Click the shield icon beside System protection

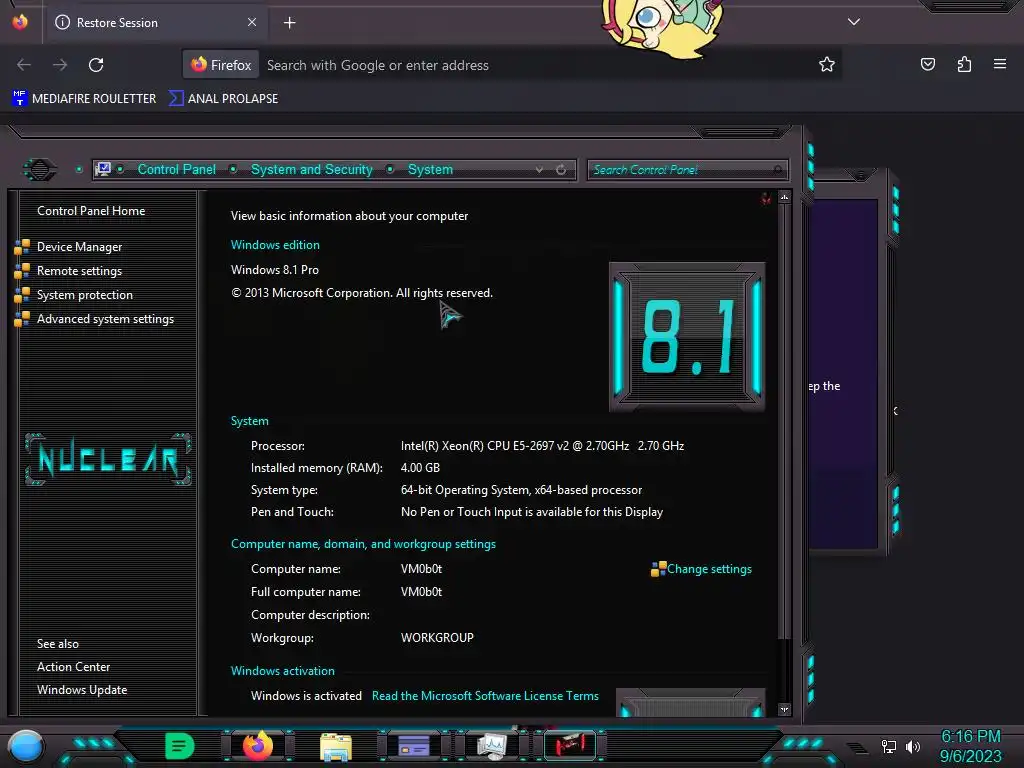click(x=22, y=295)
